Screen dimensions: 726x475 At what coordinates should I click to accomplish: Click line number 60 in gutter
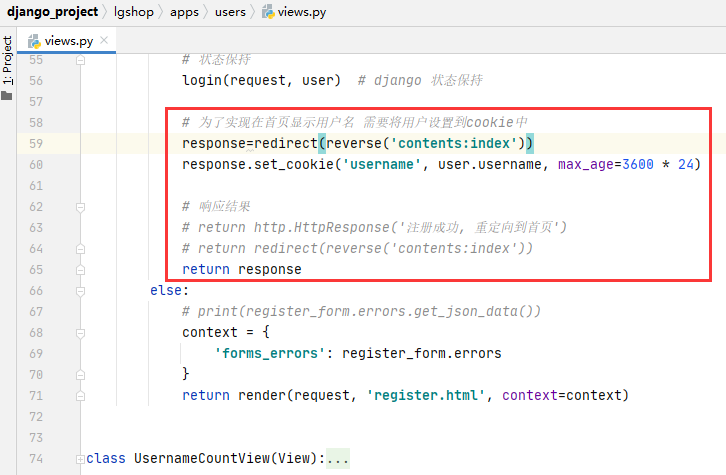point(36,165)
